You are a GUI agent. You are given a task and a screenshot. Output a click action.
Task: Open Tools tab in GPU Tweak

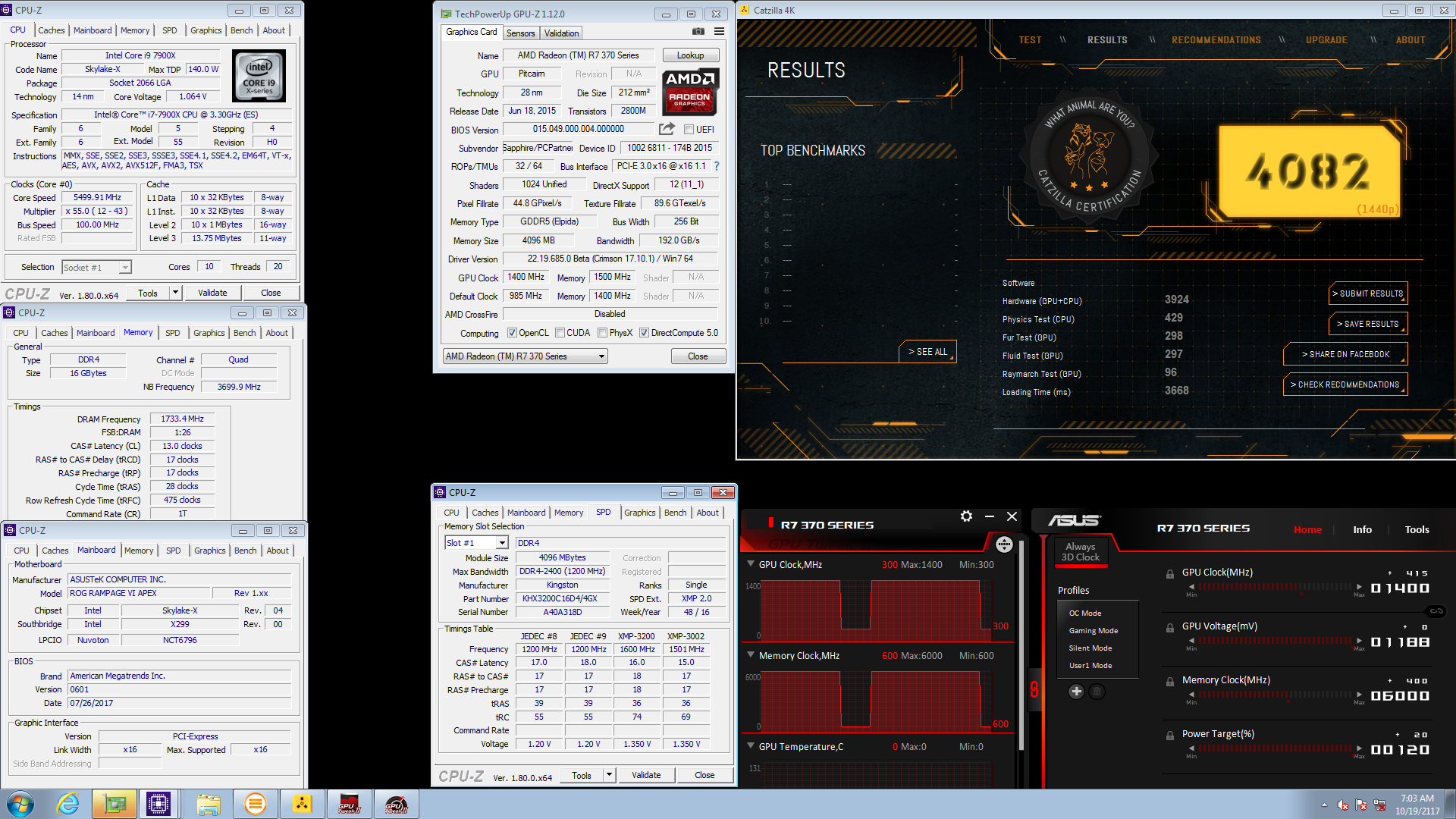[1417, 529]
